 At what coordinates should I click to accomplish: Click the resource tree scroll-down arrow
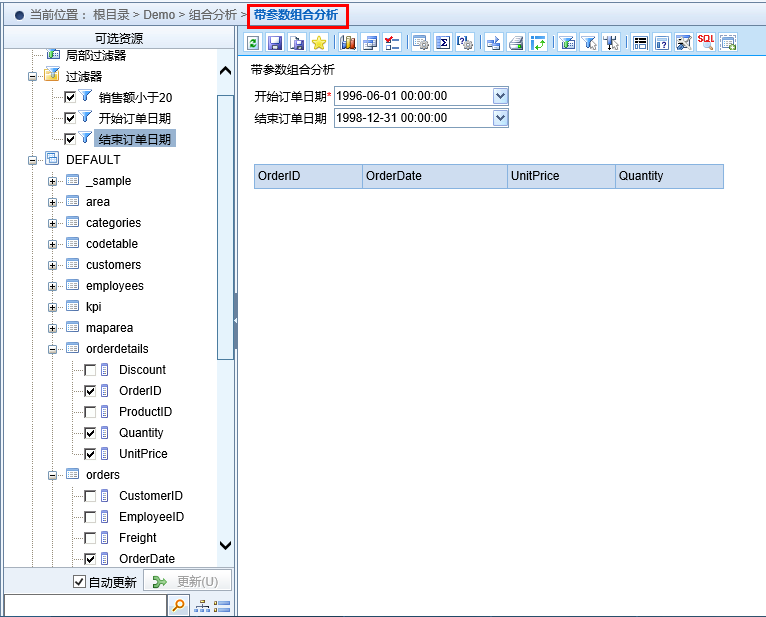[x=225, y=545]
